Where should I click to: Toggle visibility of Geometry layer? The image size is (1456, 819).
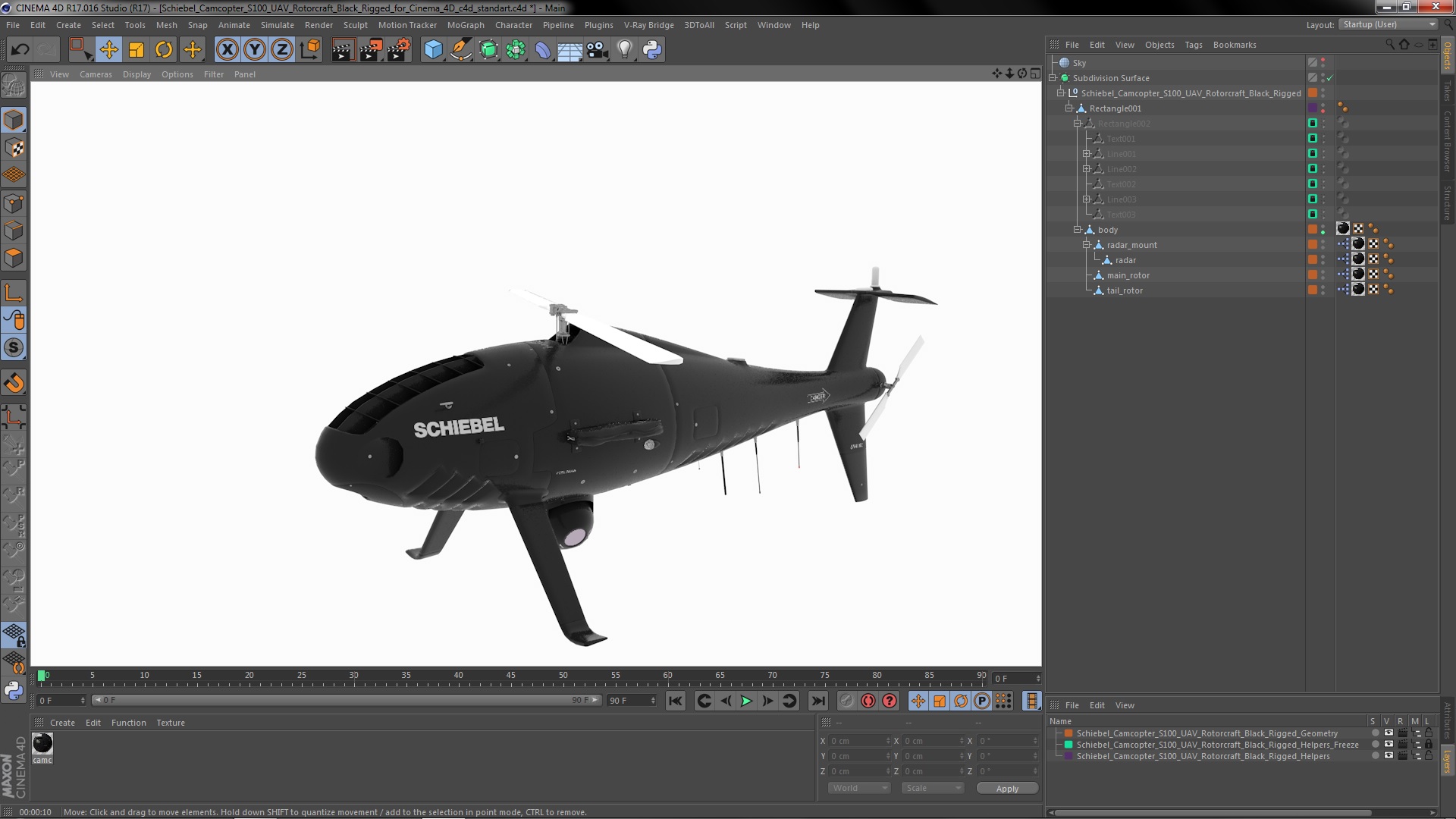pos(1389,733)
